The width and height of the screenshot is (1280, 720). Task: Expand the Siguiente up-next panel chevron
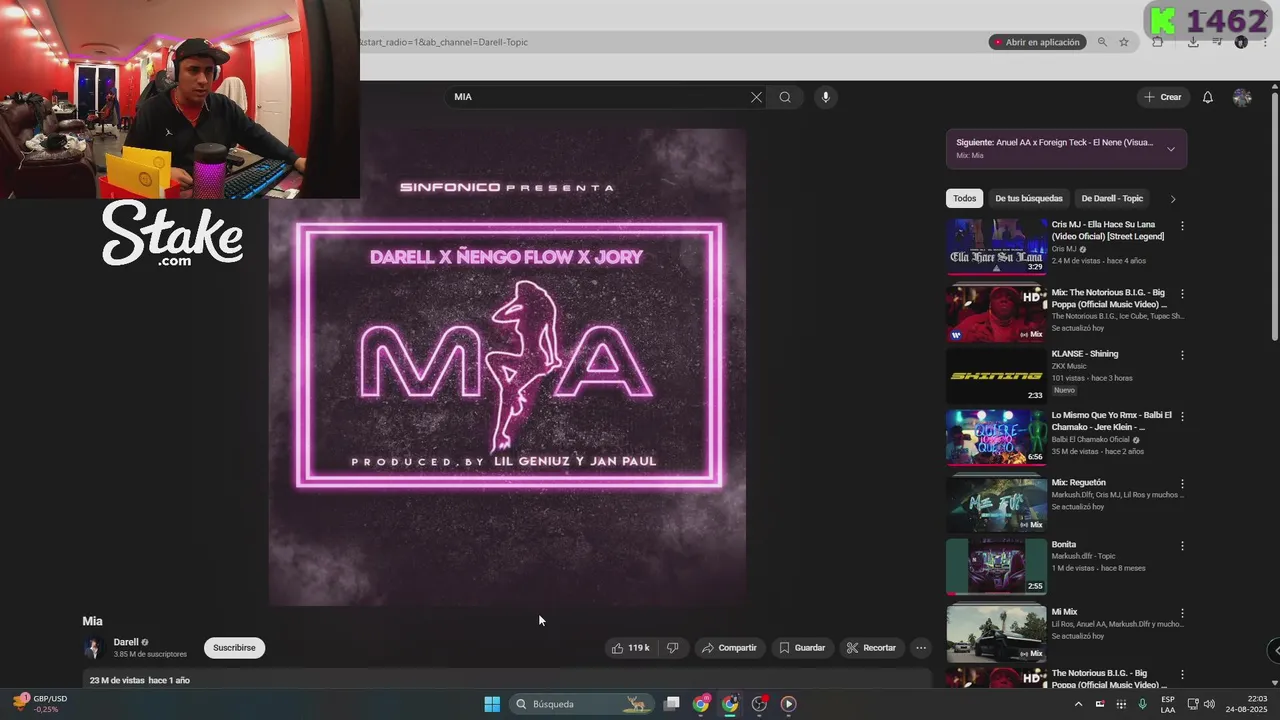point(1171,149)
